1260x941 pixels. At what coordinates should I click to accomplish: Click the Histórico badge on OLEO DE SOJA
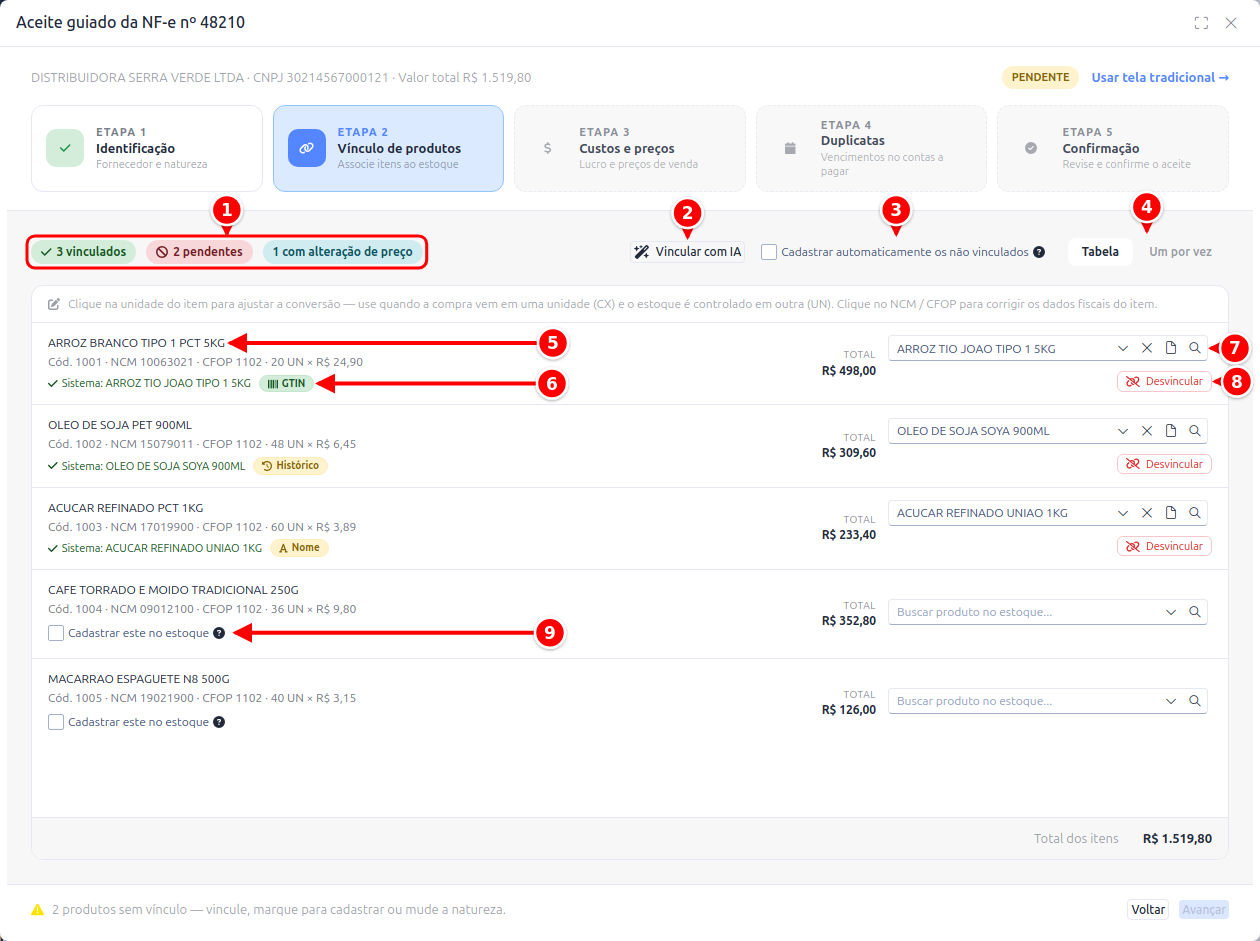[x=290, y=465]
